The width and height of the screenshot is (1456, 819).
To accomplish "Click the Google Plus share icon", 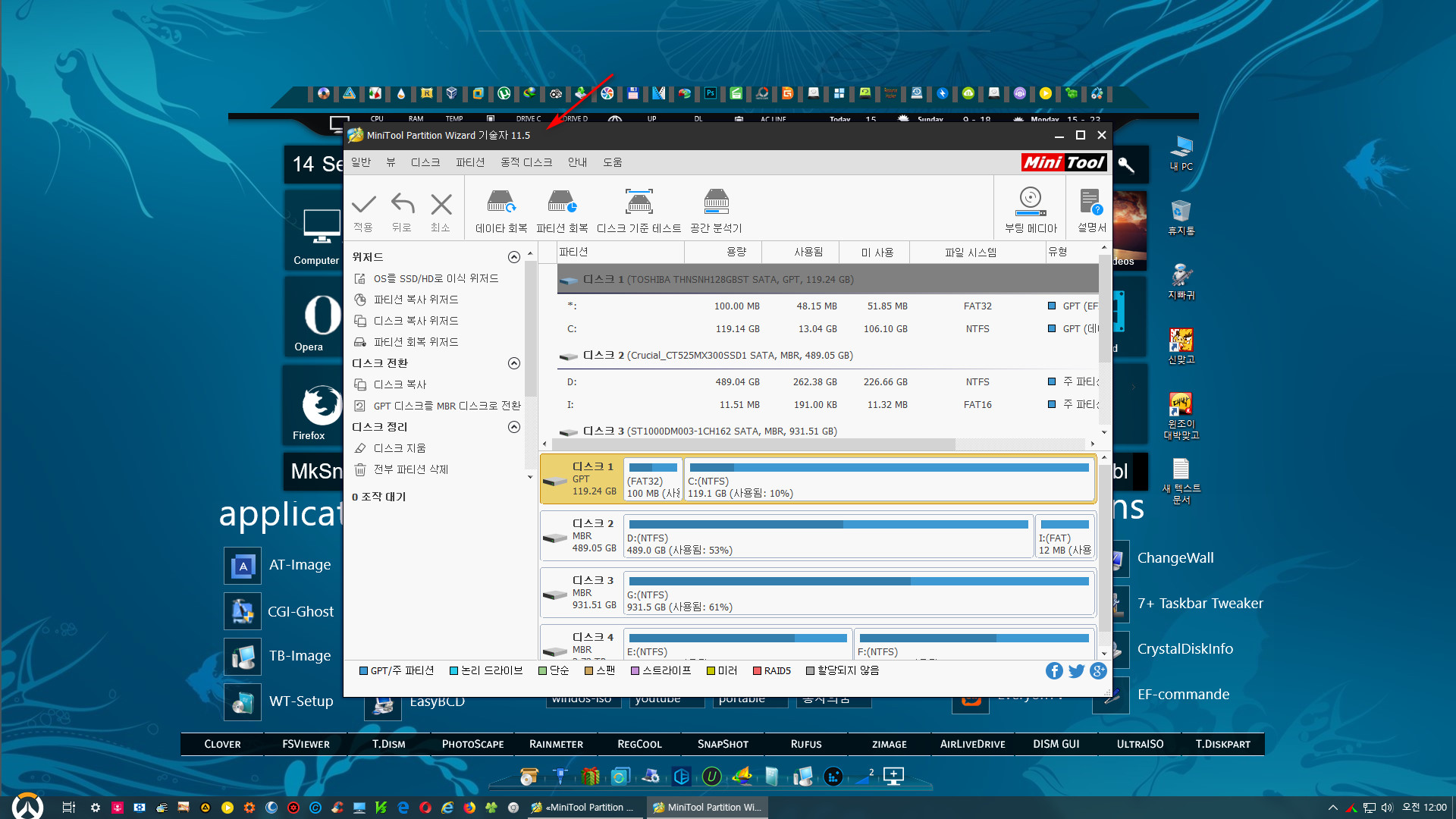I will pyautogui.click(x=1098, y=670).
